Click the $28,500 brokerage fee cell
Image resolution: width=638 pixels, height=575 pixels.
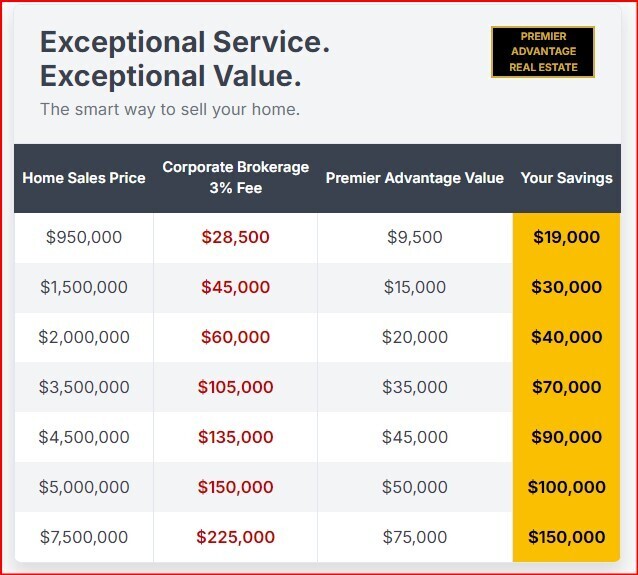(x=236, y=237)
